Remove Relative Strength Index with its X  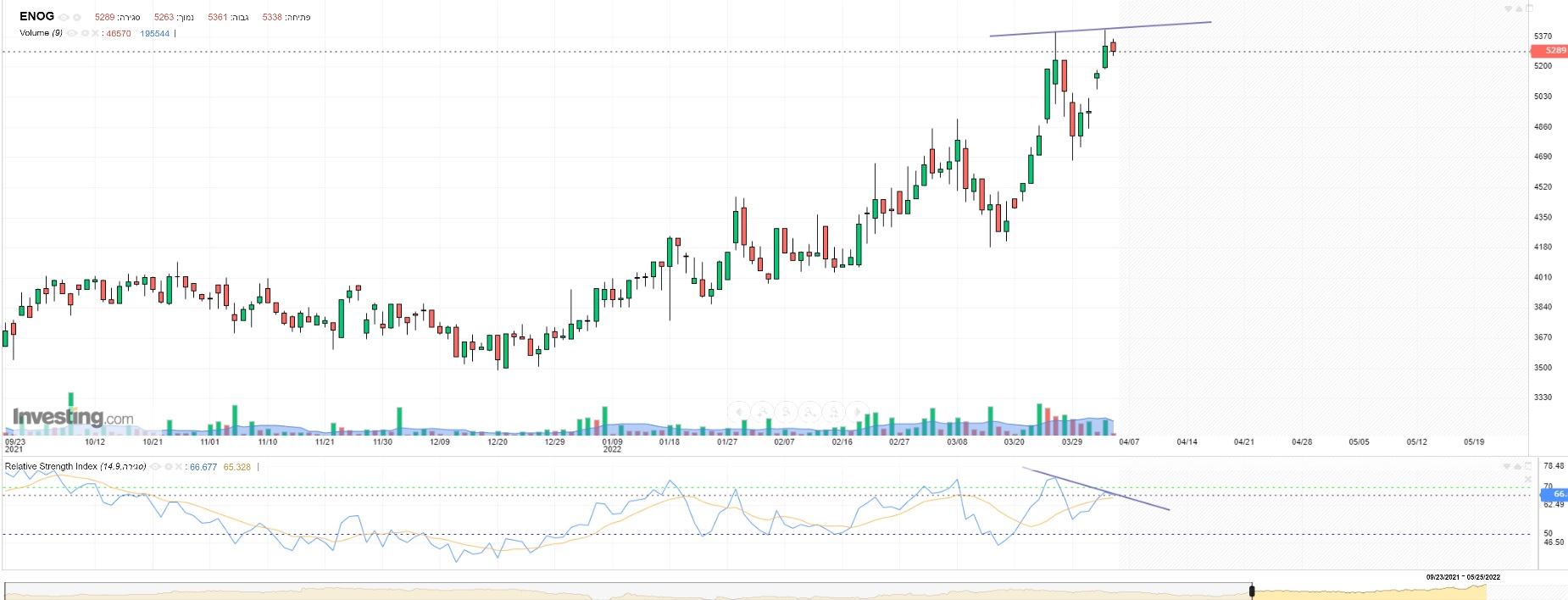point(179,466)
